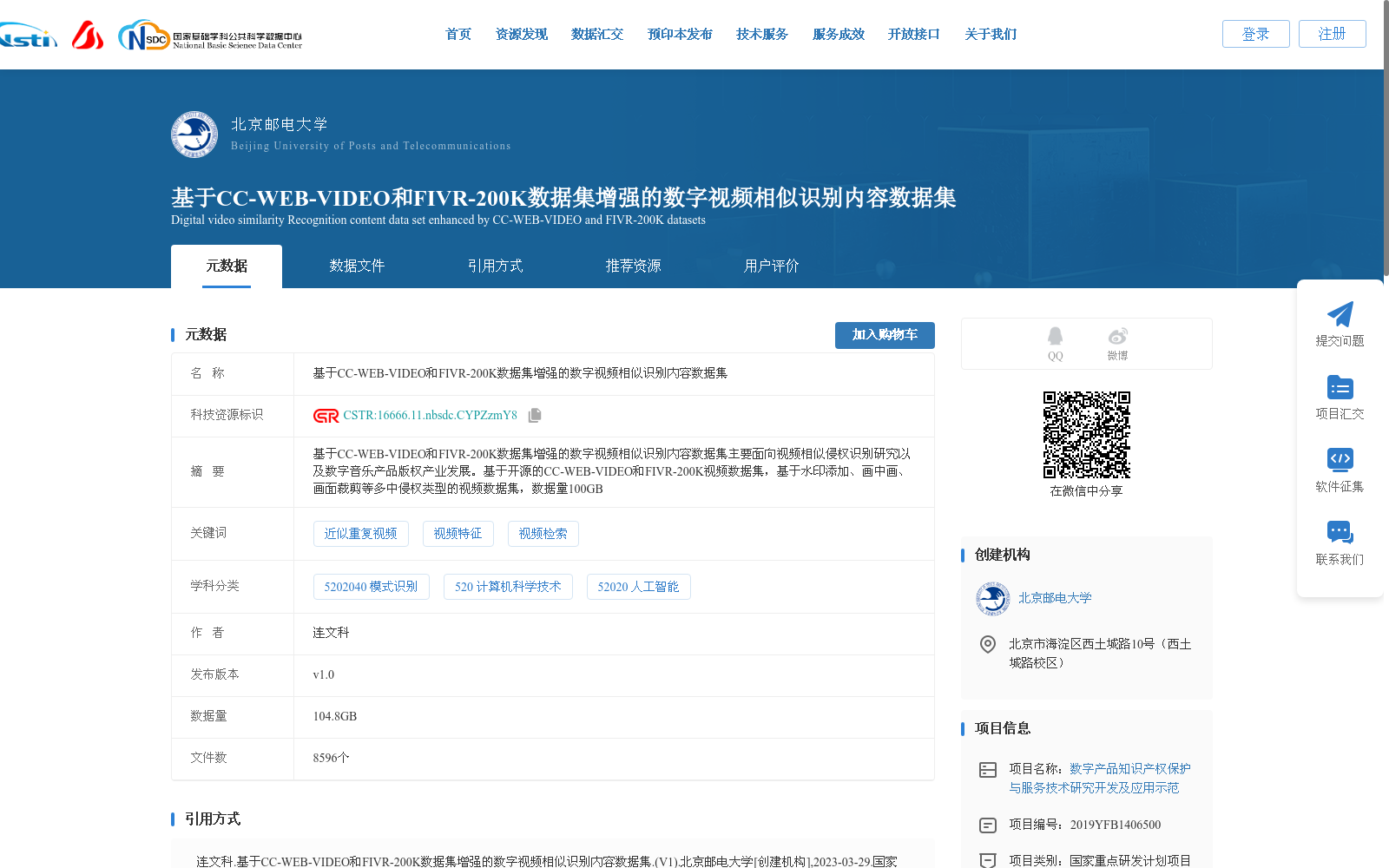
Task: Open 资源发现 navigation item
Action: [522, 35]
